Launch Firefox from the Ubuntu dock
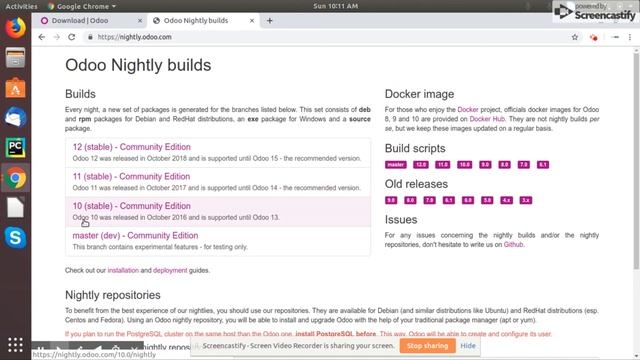Viewport: 640px width, 360px height. click(x=16, y=28)
